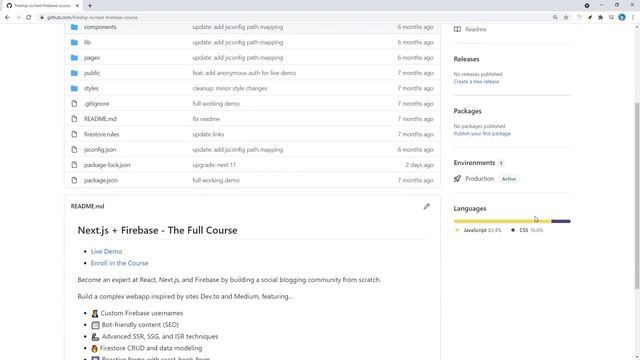Select the GitHub repository browser tab
The image size is (640, 360).
pyautogui.click(x=42, y=6)
